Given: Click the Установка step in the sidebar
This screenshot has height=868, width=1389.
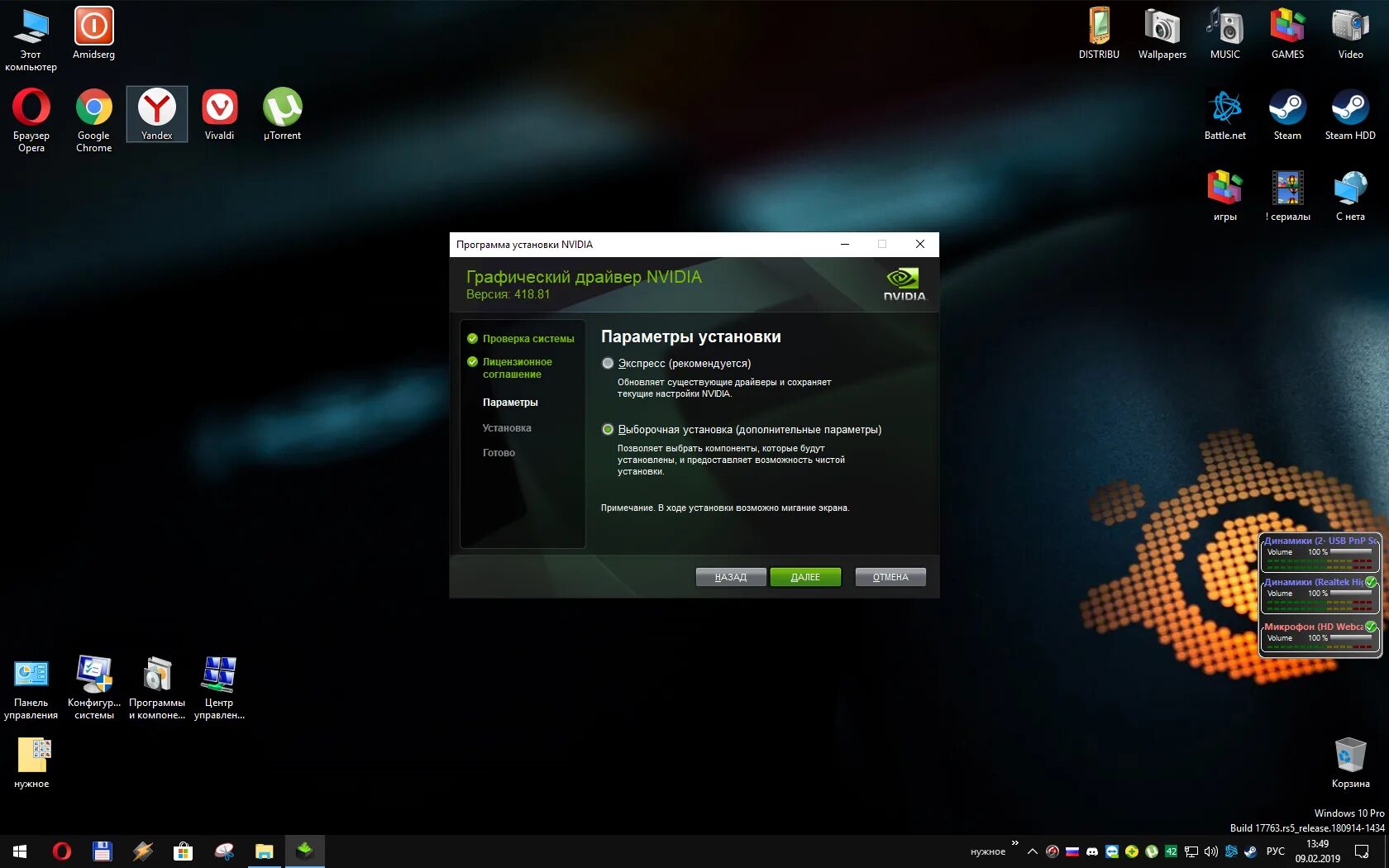Looking at the screenshot, I should 507,428.
